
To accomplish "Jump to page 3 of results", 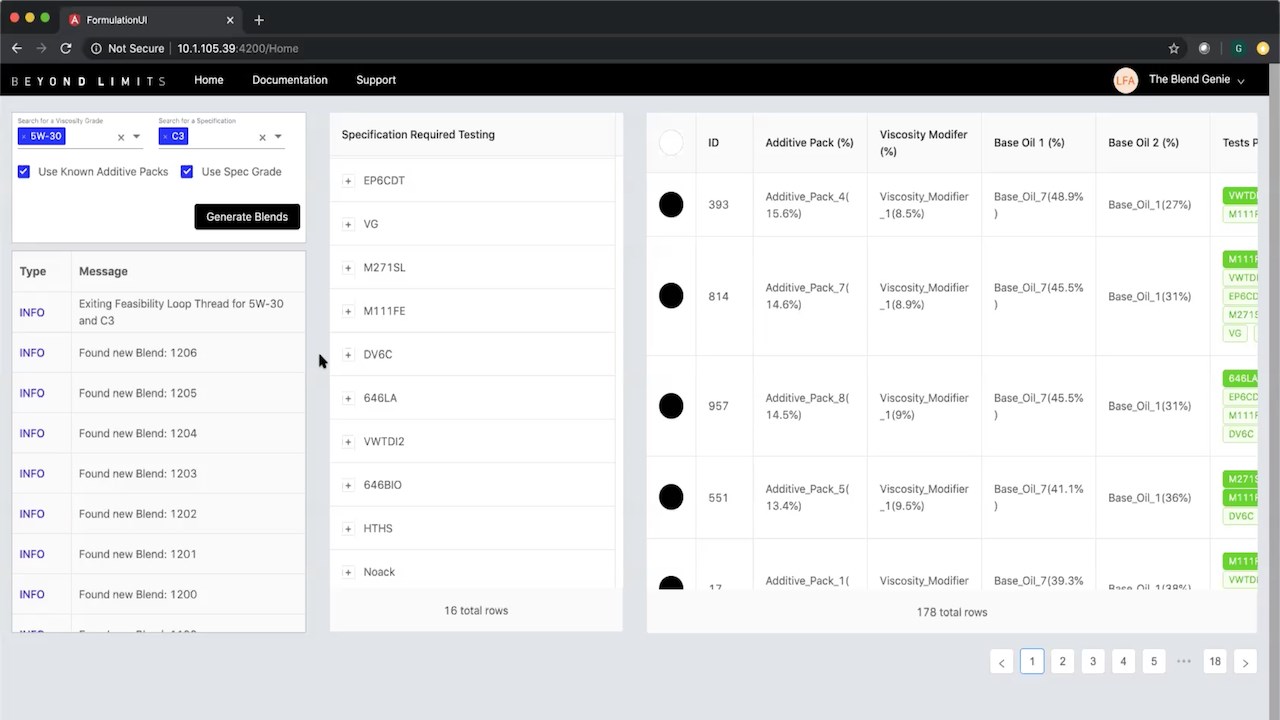I will point(1093,662).
